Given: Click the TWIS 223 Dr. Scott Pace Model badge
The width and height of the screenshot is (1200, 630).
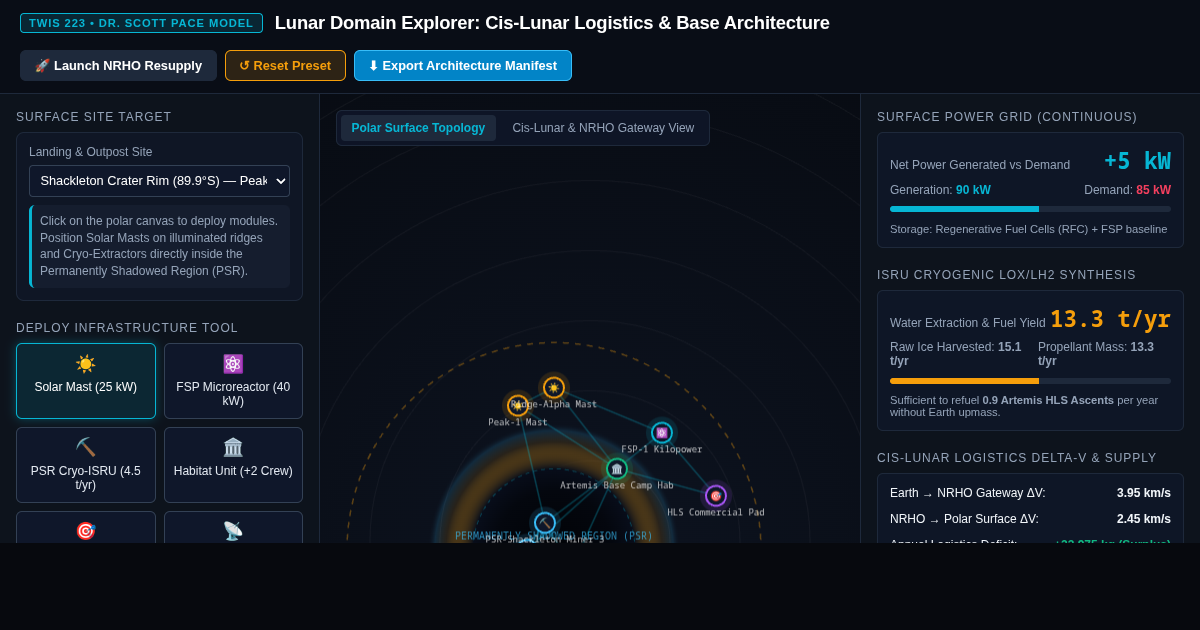Looking at the screenshot, I should coord(141,23).
